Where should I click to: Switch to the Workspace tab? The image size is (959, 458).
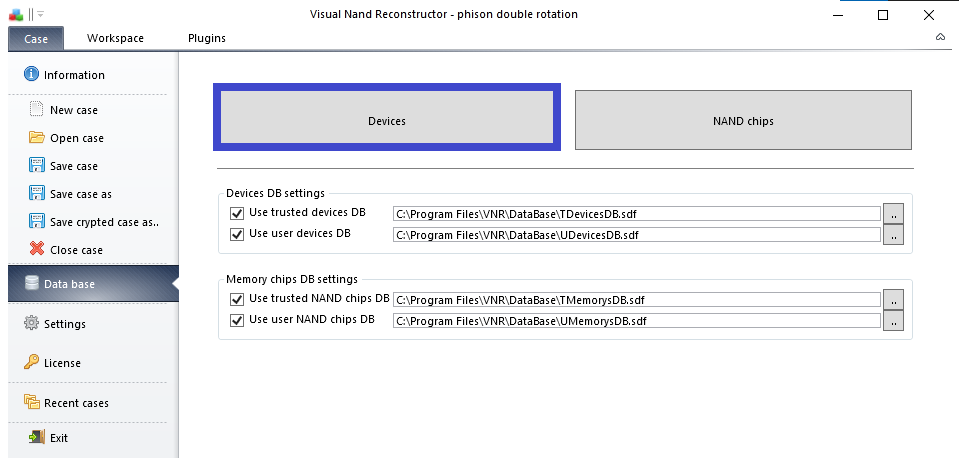pos(115,38)
